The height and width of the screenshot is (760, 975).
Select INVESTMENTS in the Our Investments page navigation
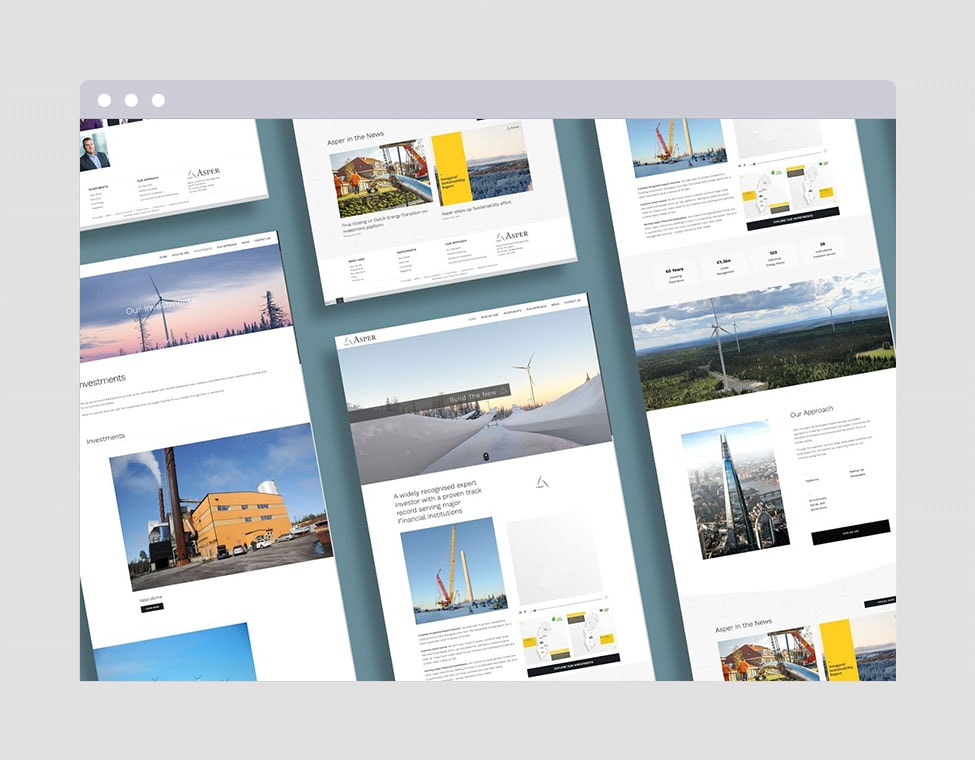(203, 249)
